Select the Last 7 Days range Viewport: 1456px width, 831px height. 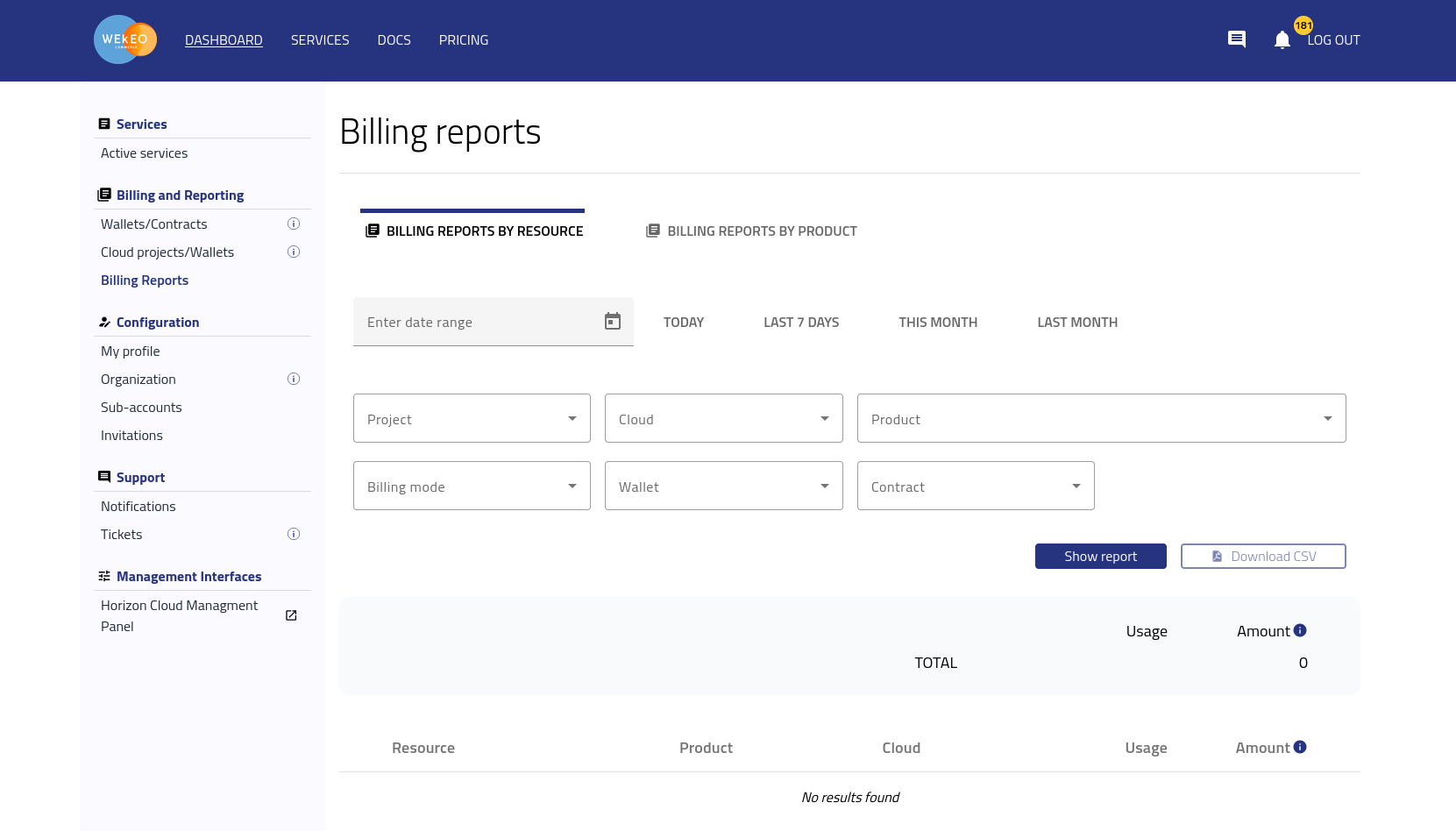coord(800,323)
